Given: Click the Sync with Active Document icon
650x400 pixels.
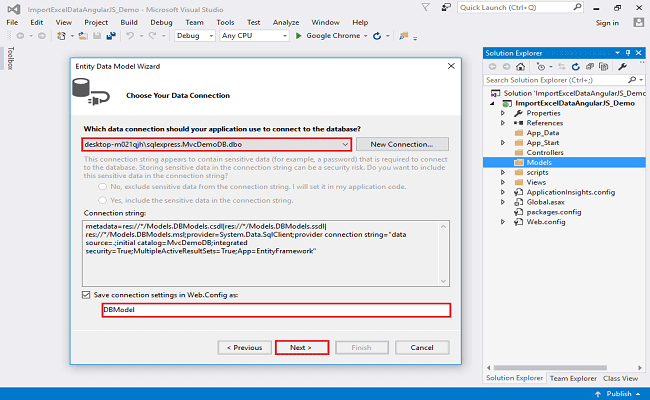Looking at the screenshot, I should point(561,66).
